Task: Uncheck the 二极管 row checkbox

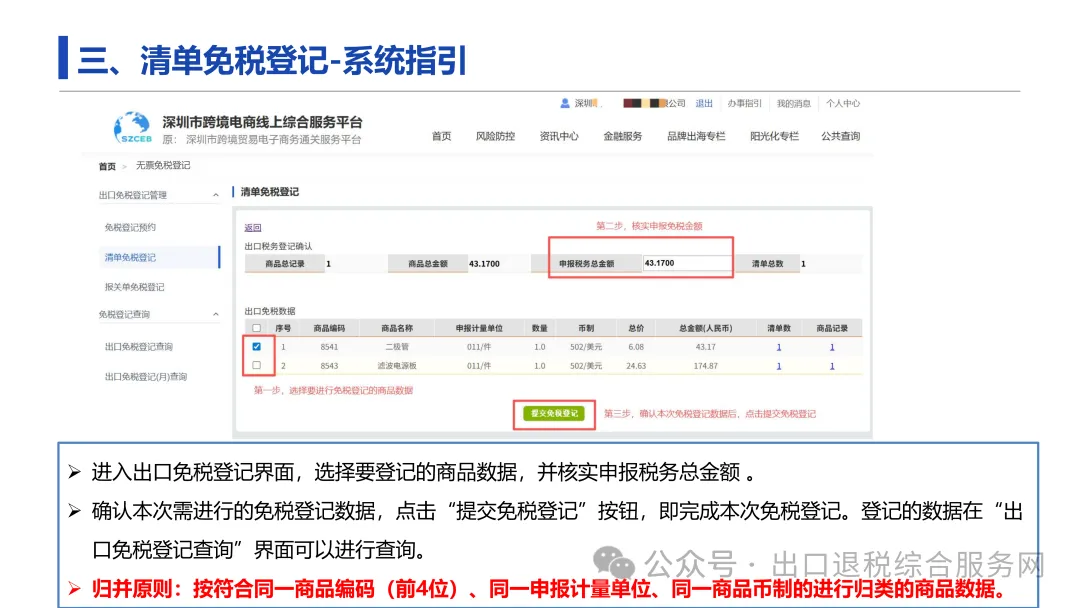Action: 257,346
